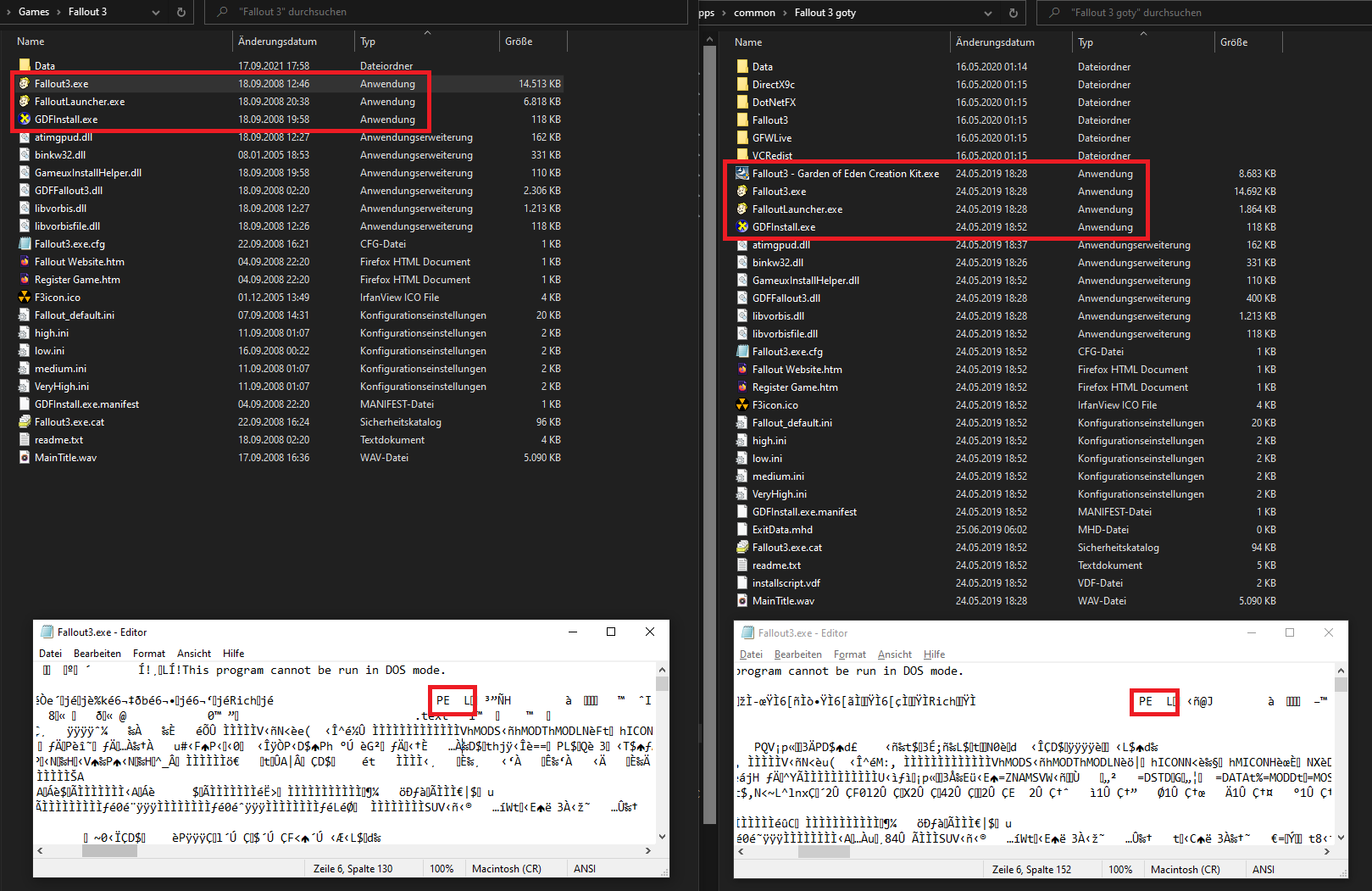Click right scroll arrow in the active Editor window
This screenshot has height=891, width=1372.
(x=648, y=850)
